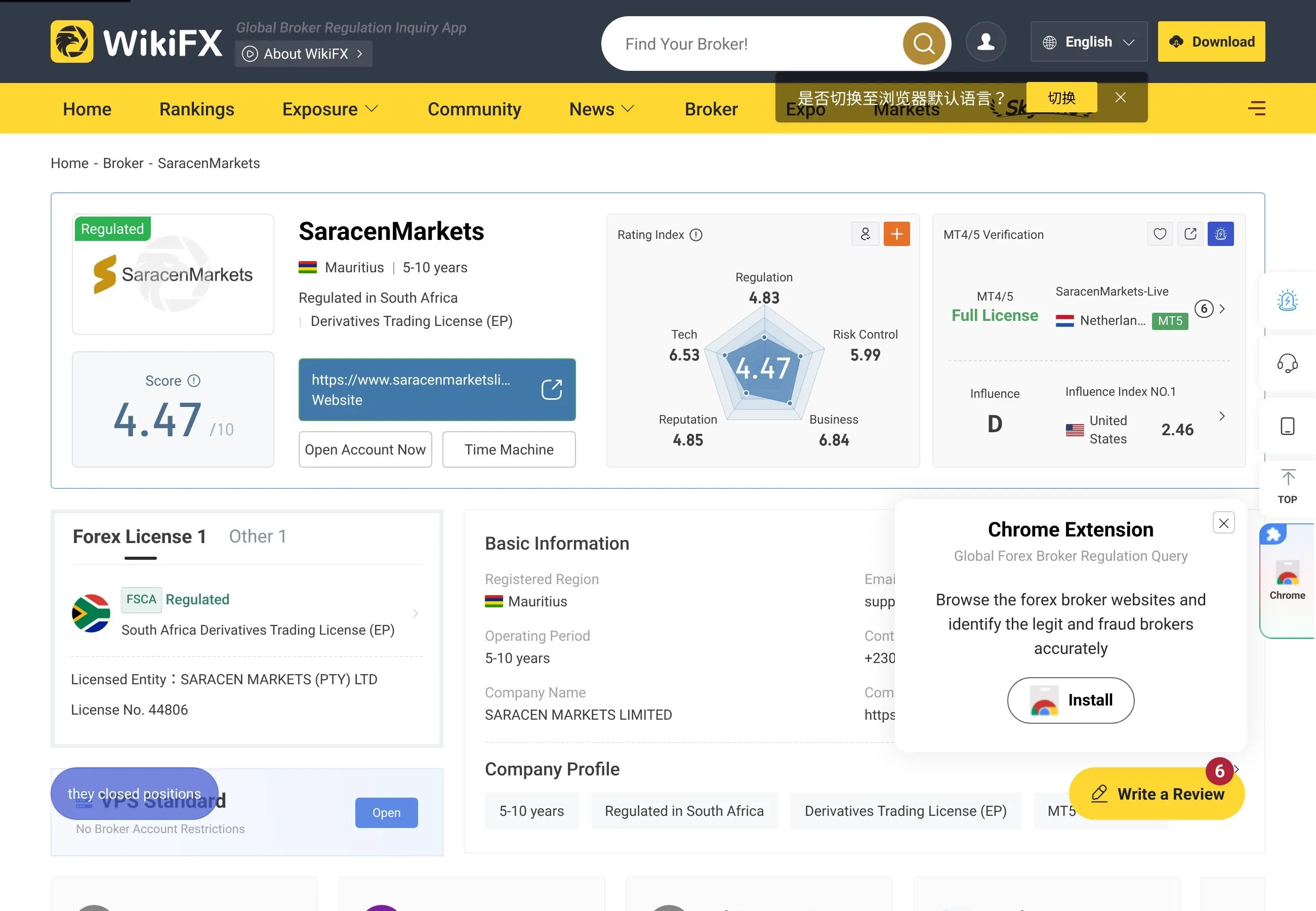The width and height of the screenshot is (1316, 911).
Task: Open the sidebar customer service headset
Action: click(1288, 363)
